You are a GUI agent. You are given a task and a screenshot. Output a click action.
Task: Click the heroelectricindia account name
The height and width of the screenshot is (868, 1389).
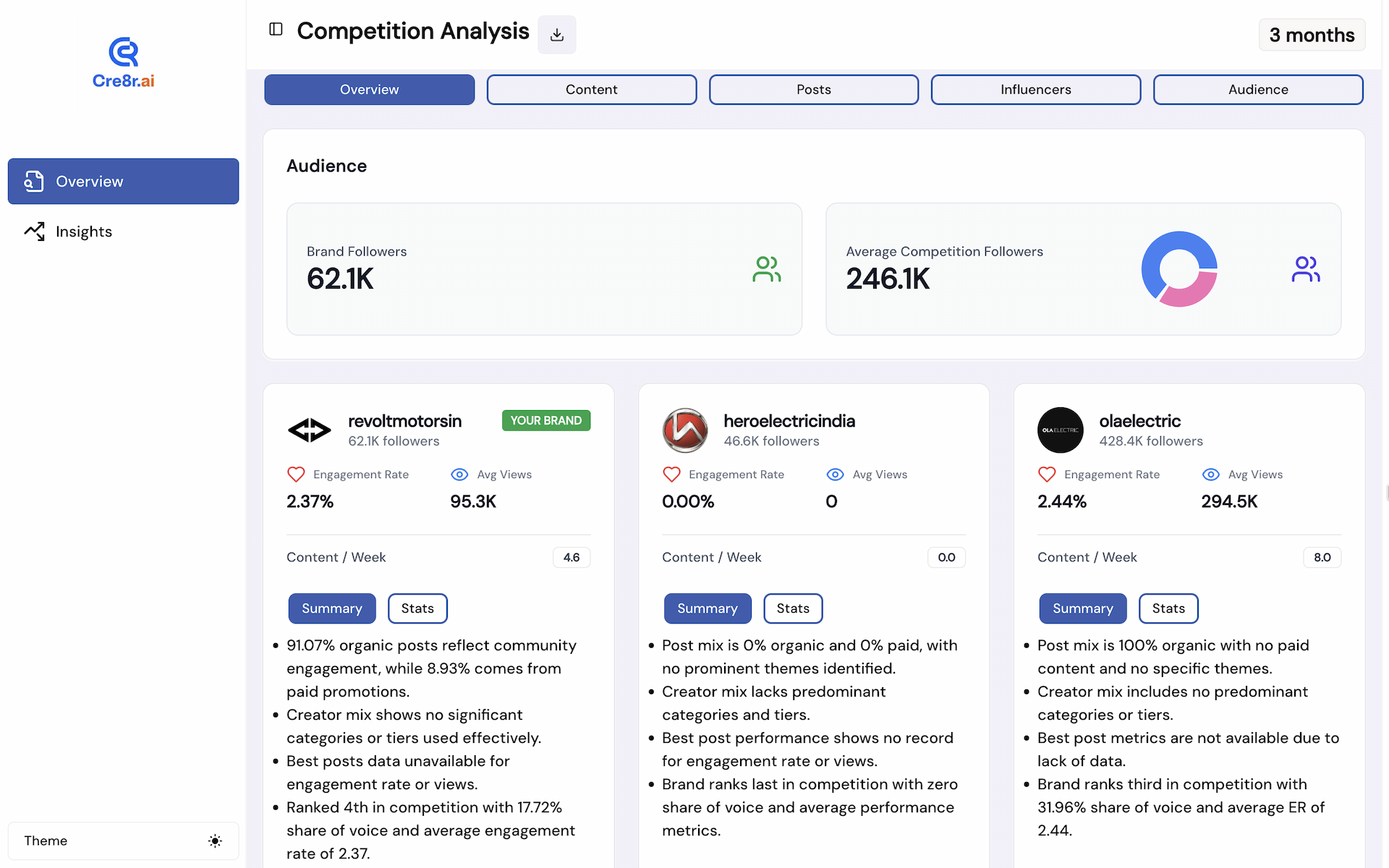coord(789,421)
